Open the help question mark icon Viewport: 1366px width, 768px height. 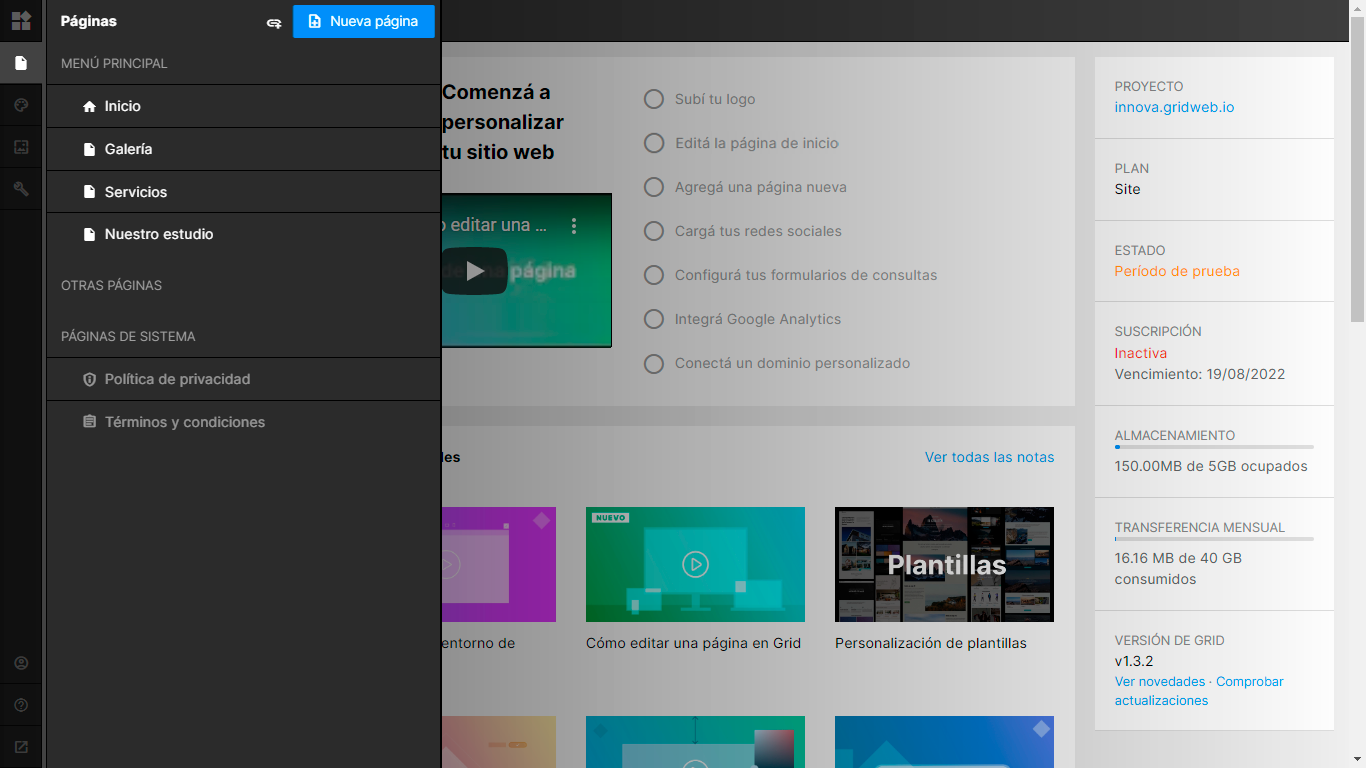tap(21, 705)
